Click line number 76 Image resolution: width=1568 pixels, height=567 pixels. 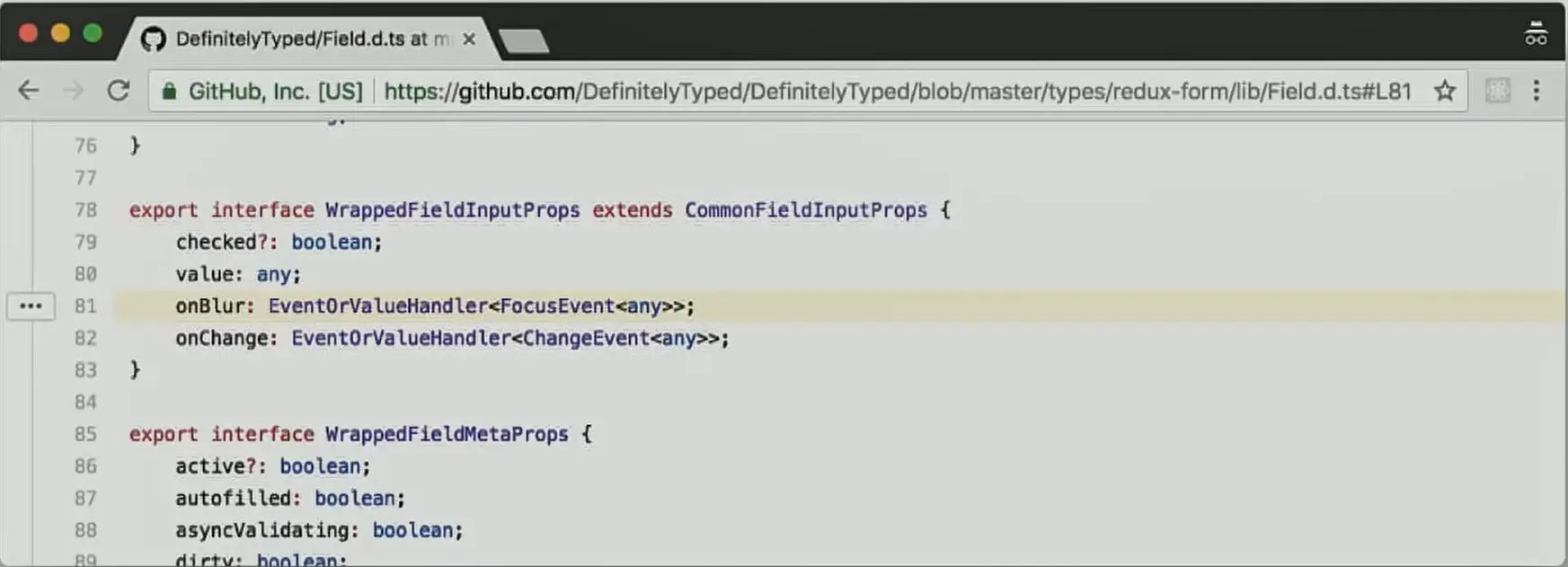pyautogui.click(x=85, y=146)
